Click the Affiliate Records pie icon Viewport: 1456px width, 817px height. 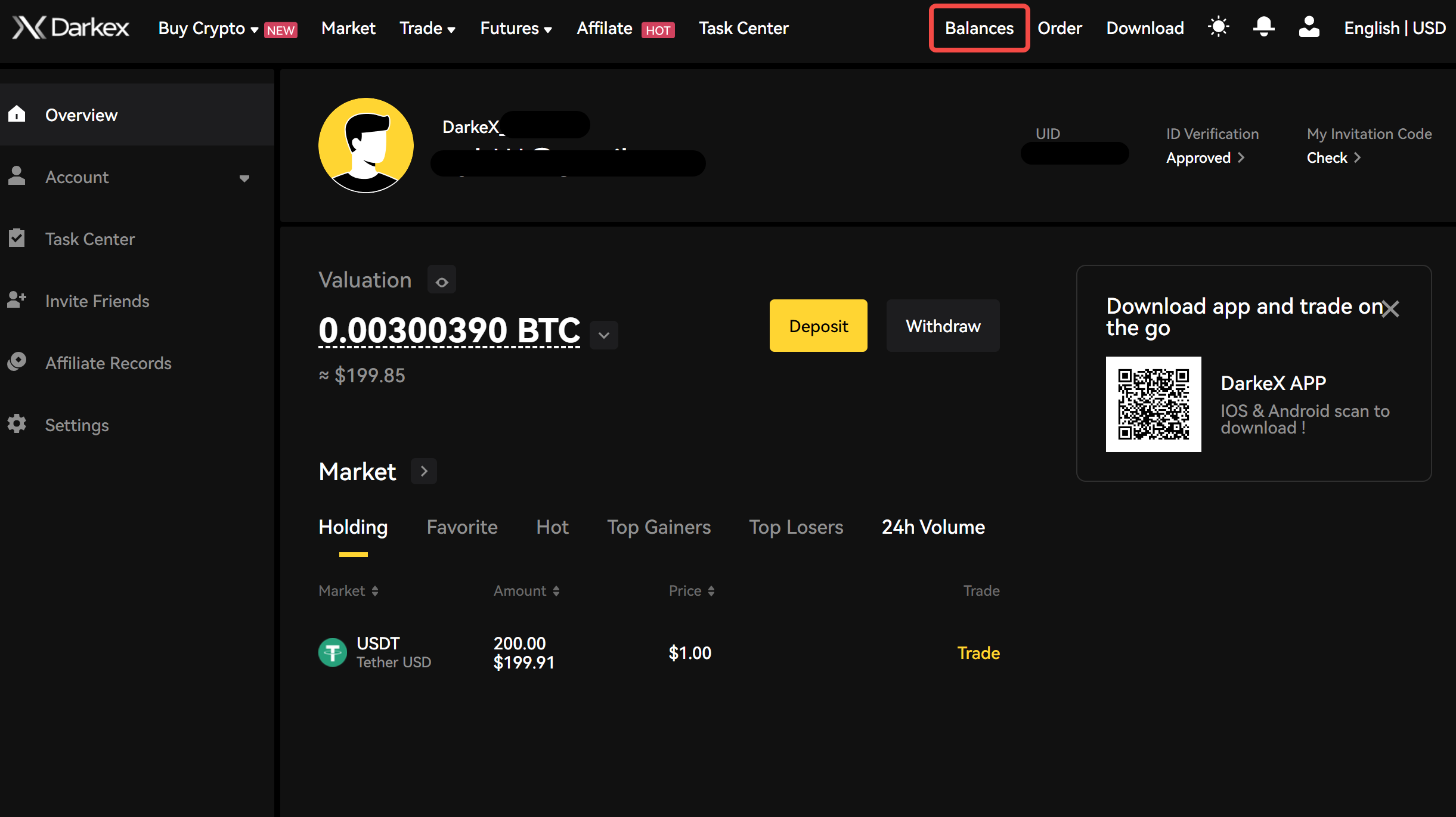coord(17,361)
